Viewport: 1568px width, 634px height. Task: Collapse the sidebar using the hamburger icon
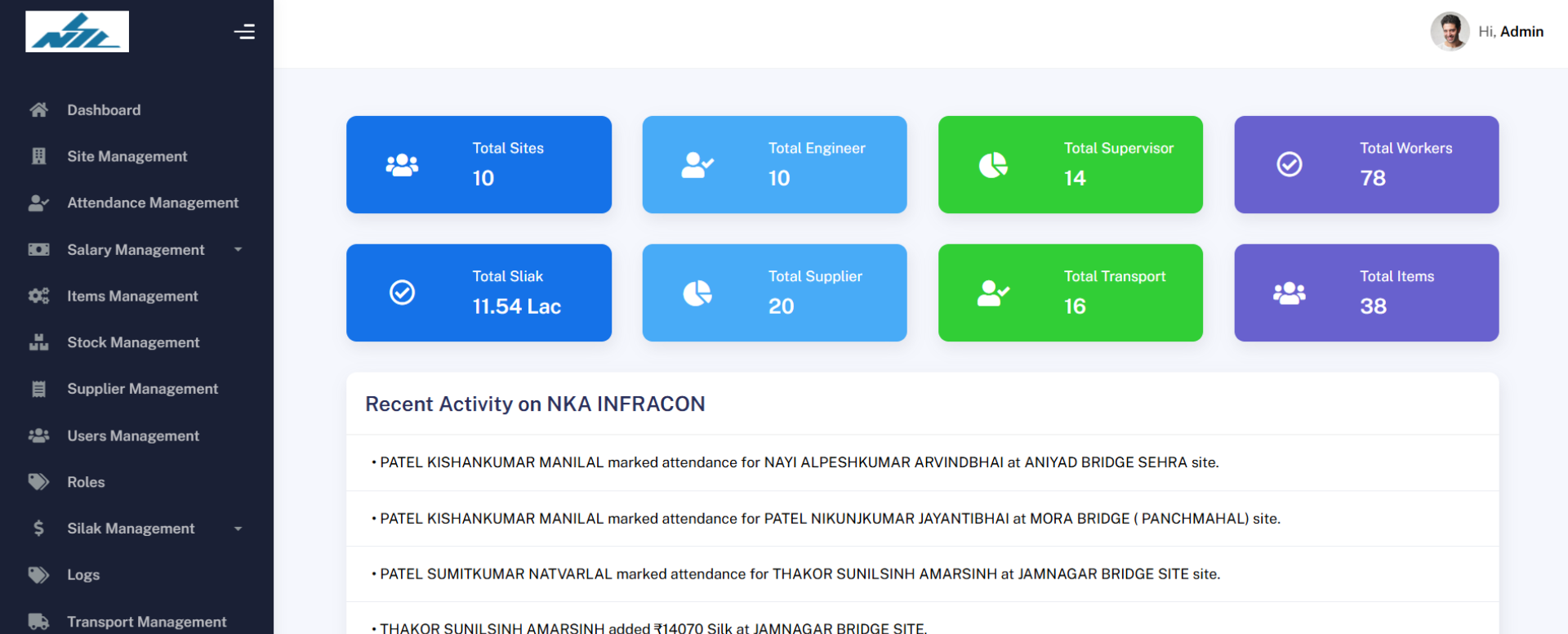click(244, 32)
